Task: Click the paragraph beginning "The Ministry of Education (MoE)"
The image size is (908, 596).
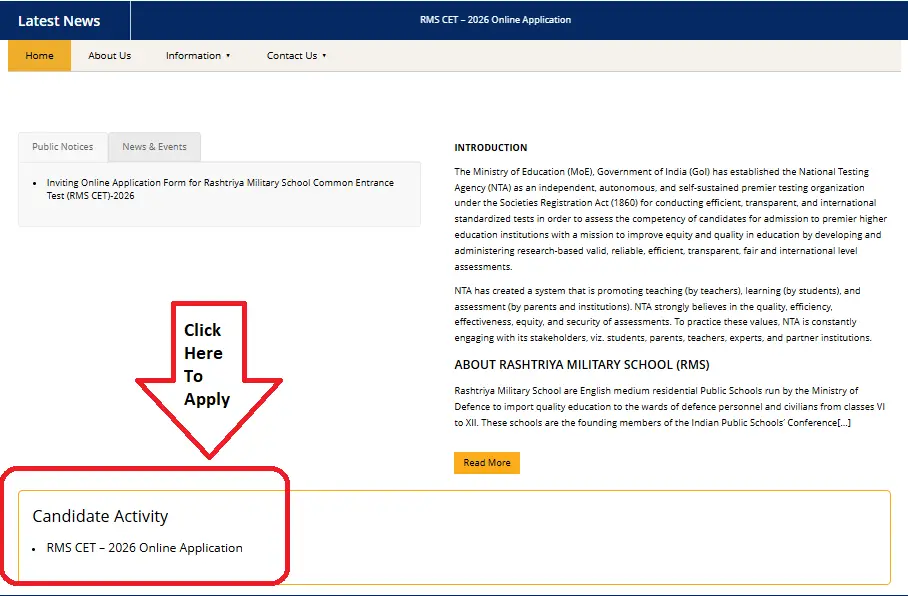Action: coord(671,219)
